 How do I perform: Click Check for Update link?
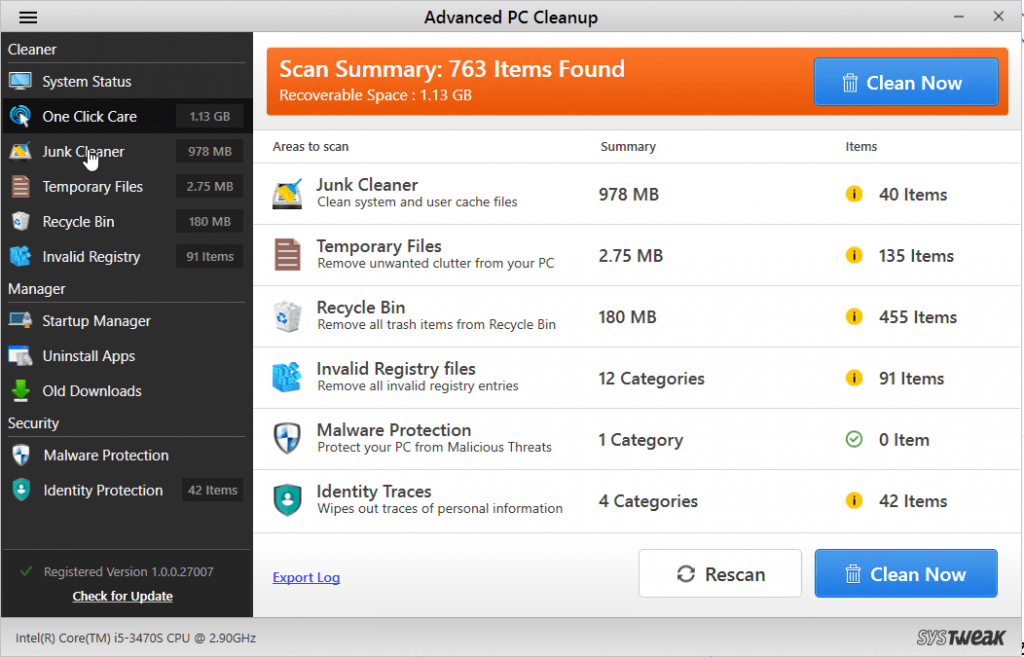coord(123,596)
